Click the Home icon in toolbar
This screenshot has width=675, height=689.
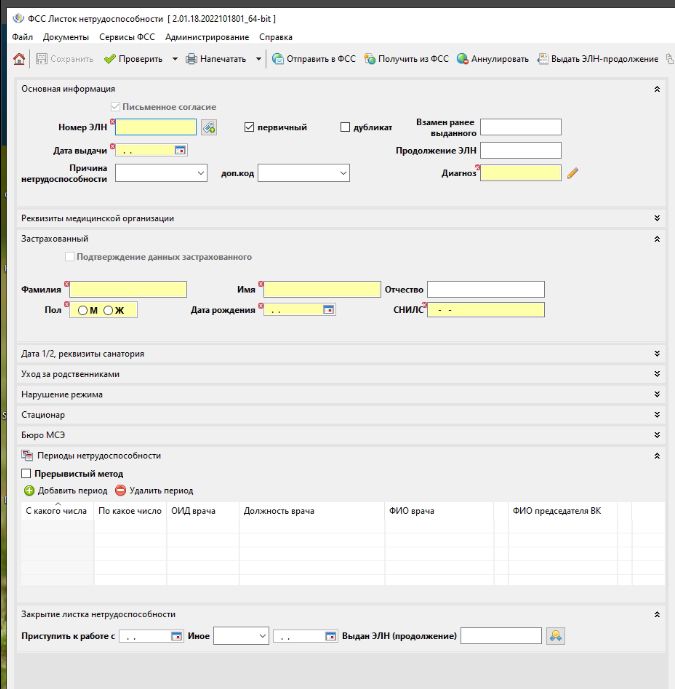(x=19, y=59)
